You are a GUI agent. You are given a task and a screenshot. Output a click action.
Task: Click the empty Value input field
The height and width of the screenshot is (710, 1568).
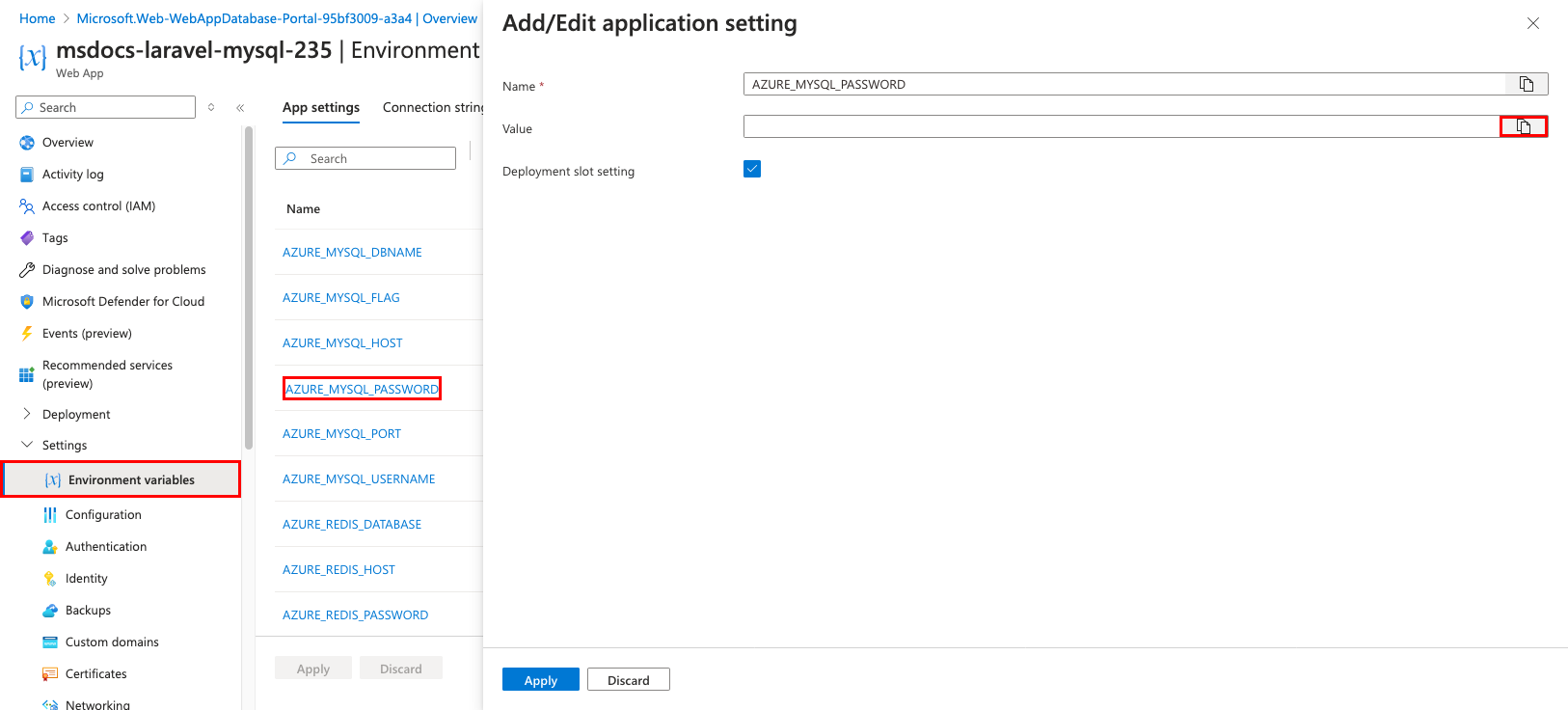coord(1122,126)
